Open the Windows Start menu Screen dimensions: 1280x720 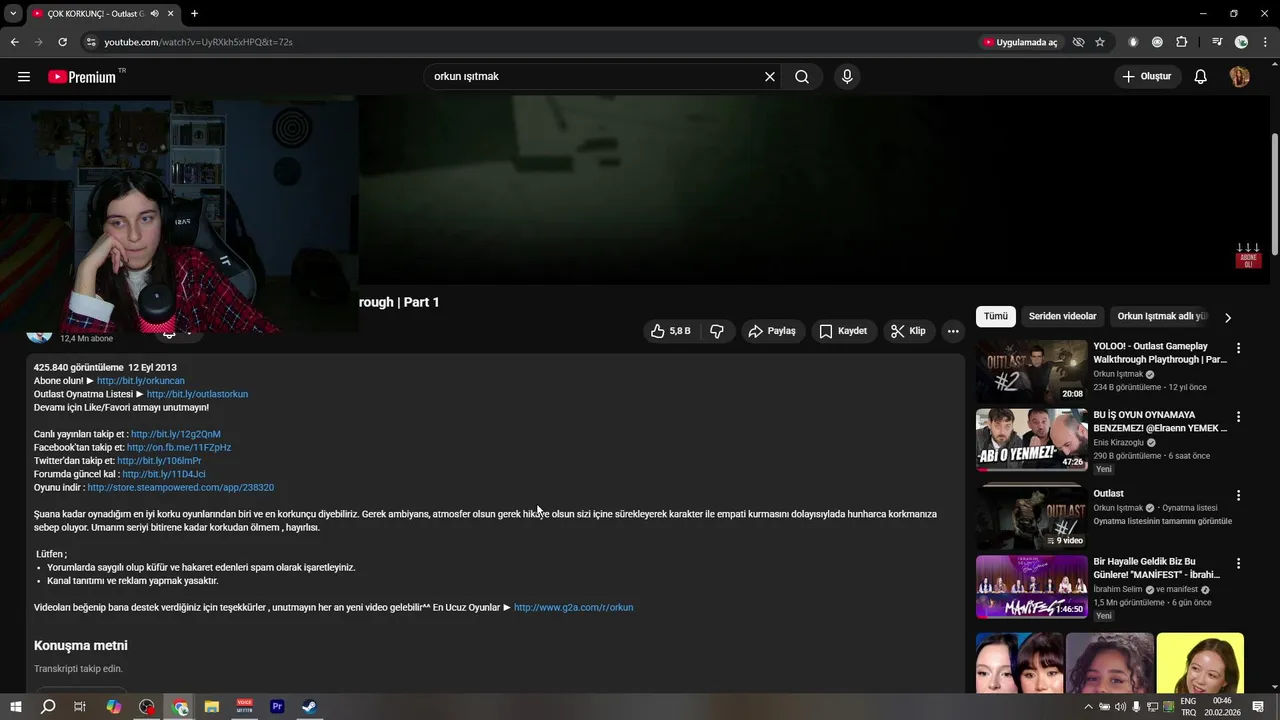point(15,707)
